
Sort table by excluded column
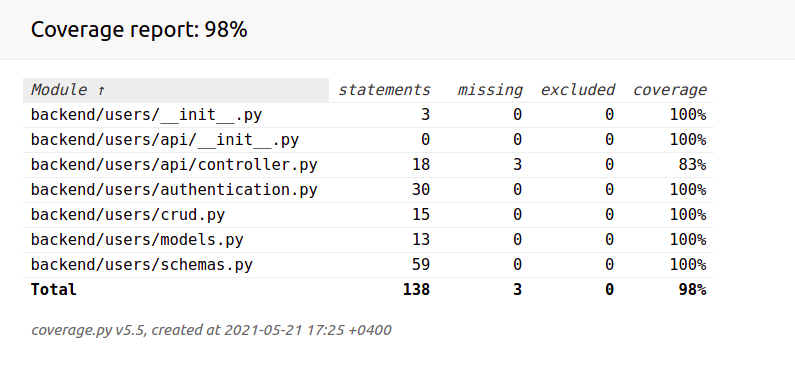(577, 90)
